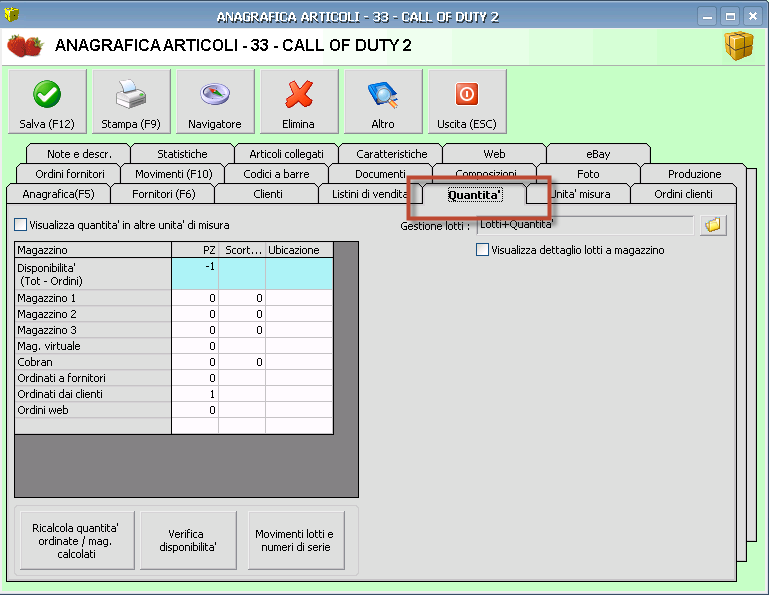Switch to the Codici a barre tab

[x=276, y=174]
